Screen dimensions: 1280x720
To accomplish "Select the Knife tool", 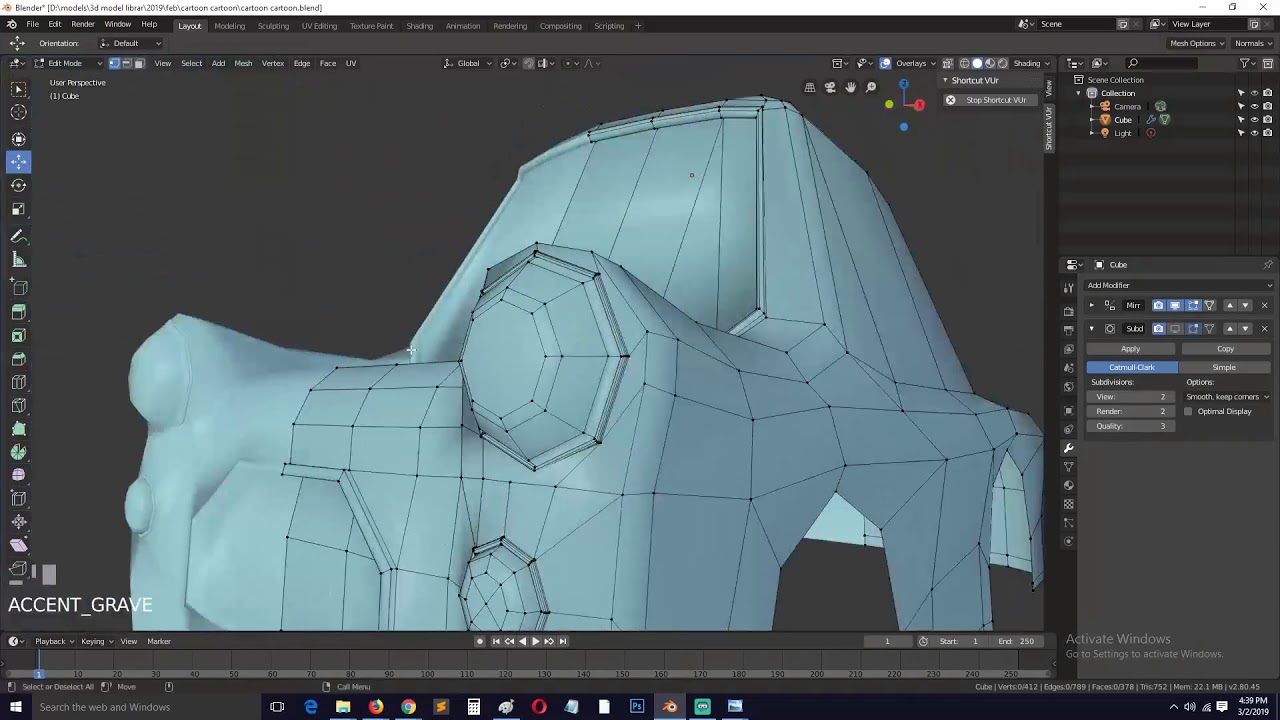I will [18, 405].
